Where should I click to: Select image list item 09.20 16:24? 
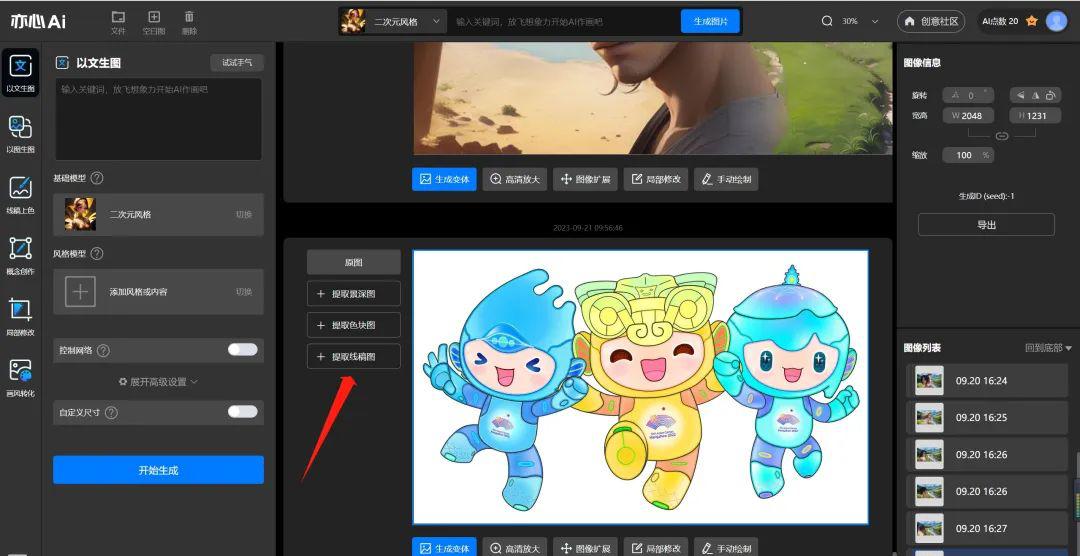(986, 380)
